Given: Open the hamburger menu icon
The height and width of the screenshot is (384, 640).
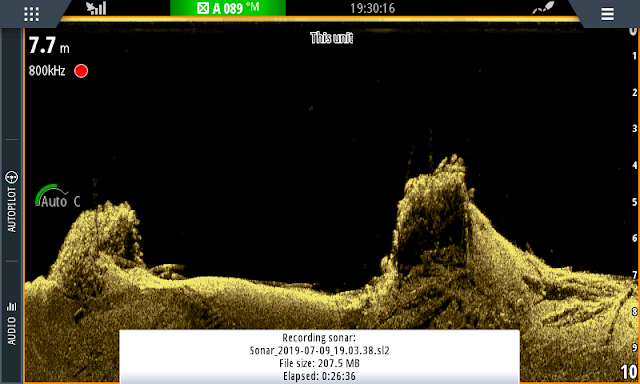Looking at the screenshot, I should click(x=607, y=14).
